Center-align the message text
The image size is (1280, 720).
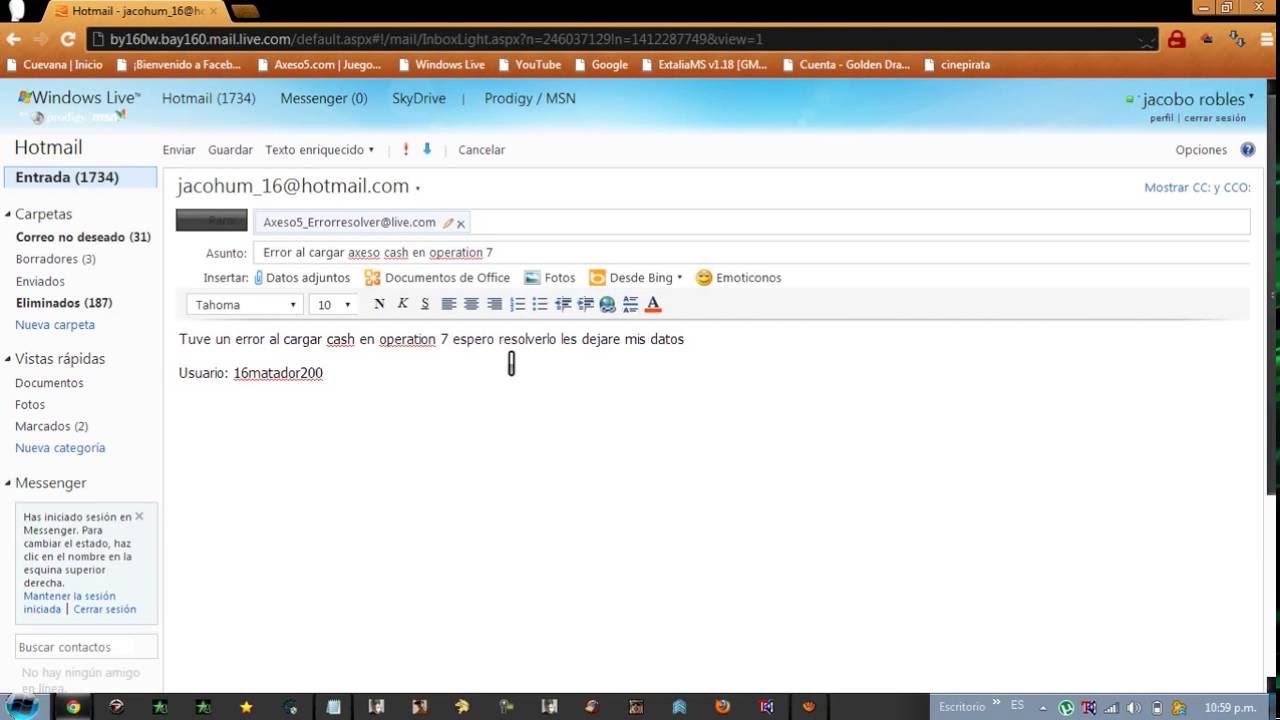(471, 304)
